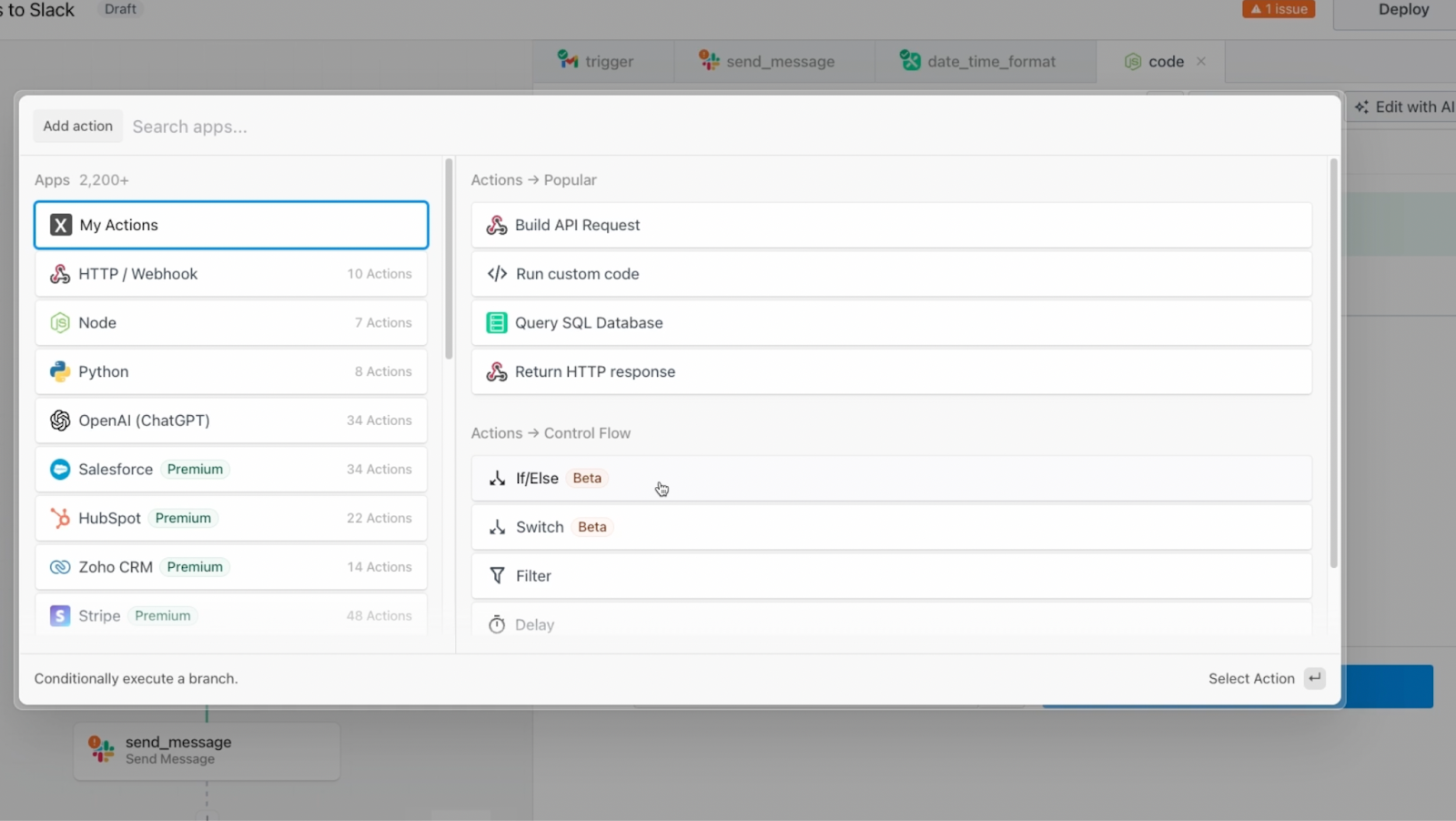Click the Premium badge beside Salesforce
The width and height of the screenshot is (1456, 821).
pos(195,469)
